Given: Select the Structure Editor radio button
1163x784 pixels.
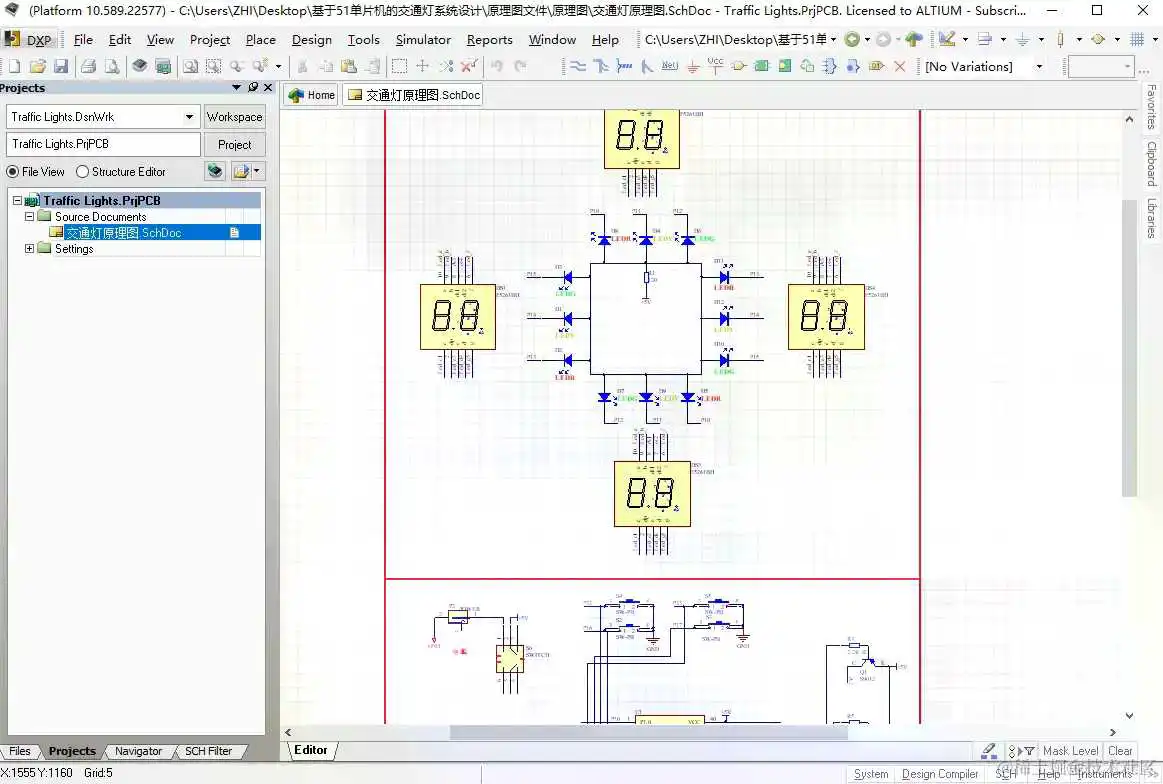Looking at the screenshot, I should coord(83,172).
